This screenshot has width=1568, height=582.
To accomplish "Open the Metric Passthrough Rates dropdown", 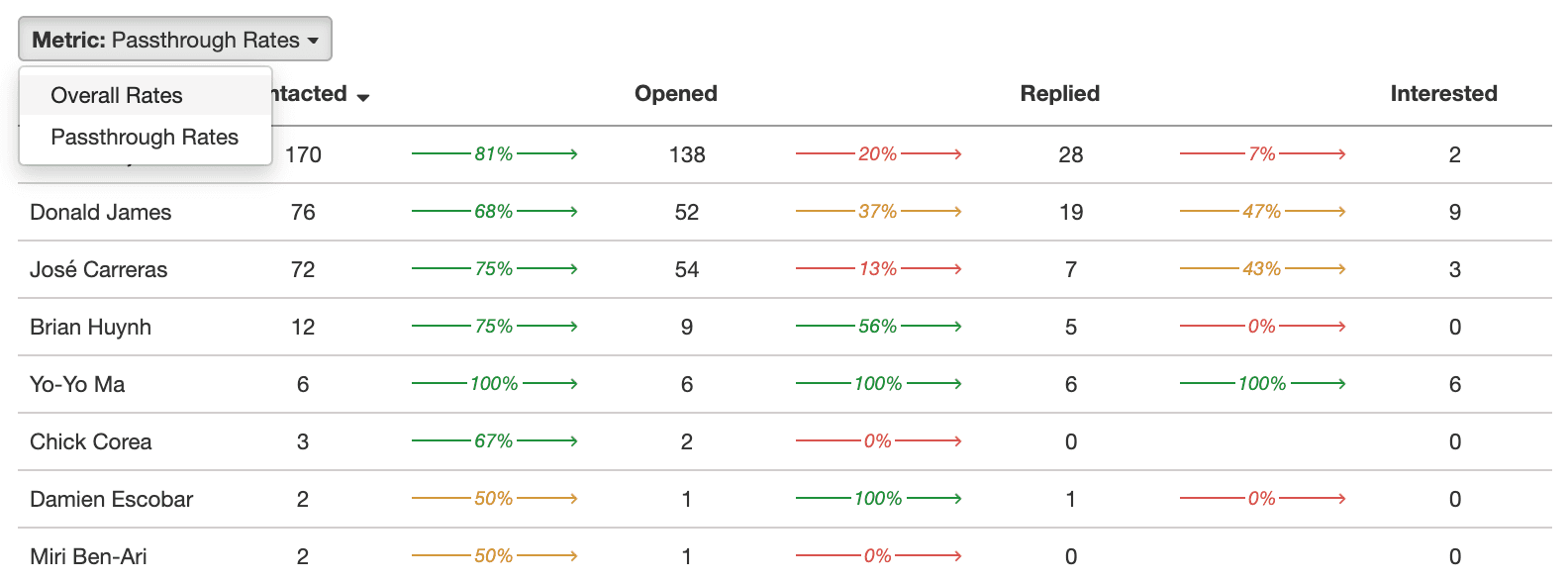I will 175,40.
